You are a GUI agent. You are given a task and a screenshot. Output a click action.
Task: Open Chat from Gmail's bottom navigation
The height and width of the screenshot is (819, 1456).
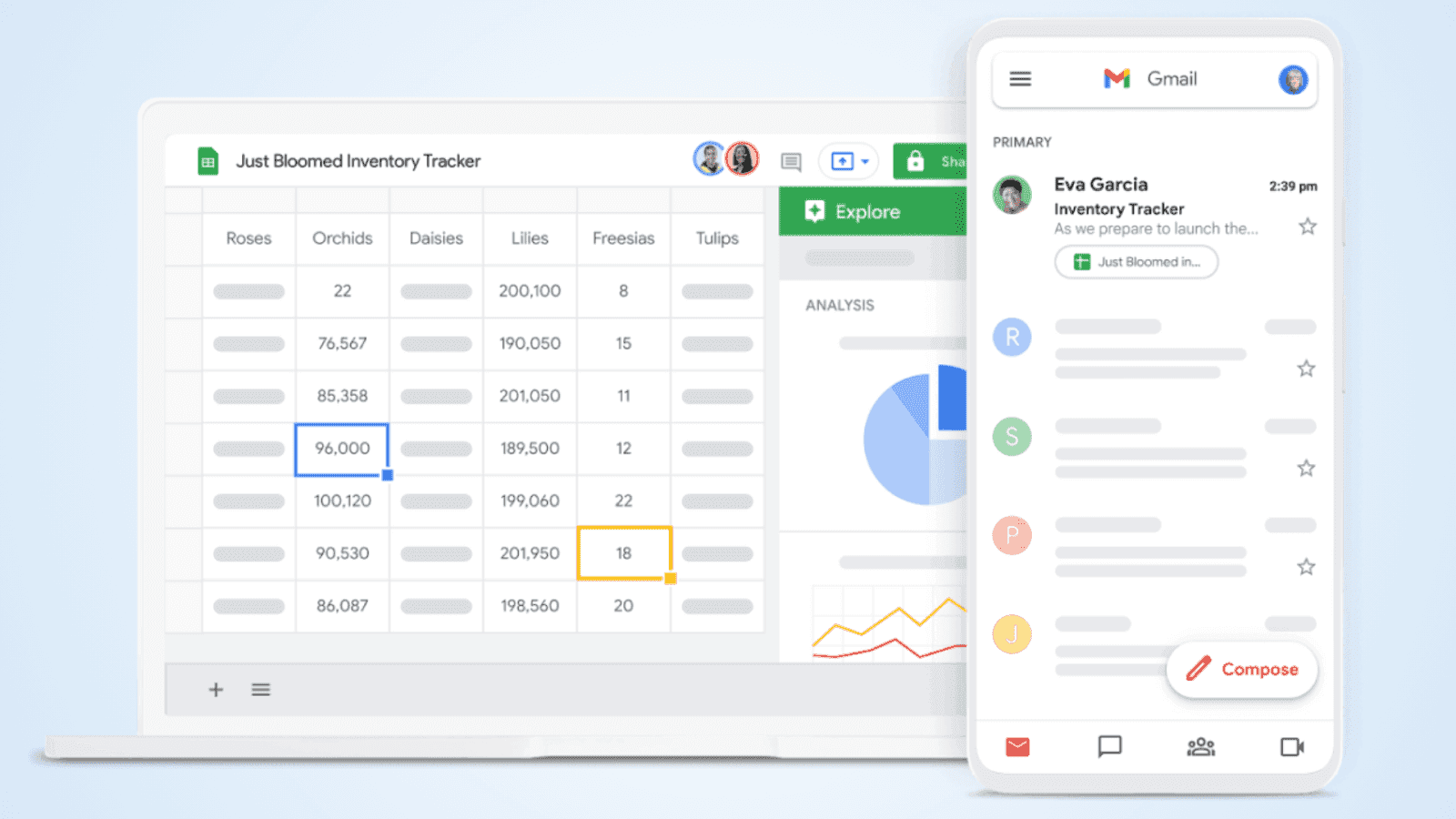pos(1109,747)
